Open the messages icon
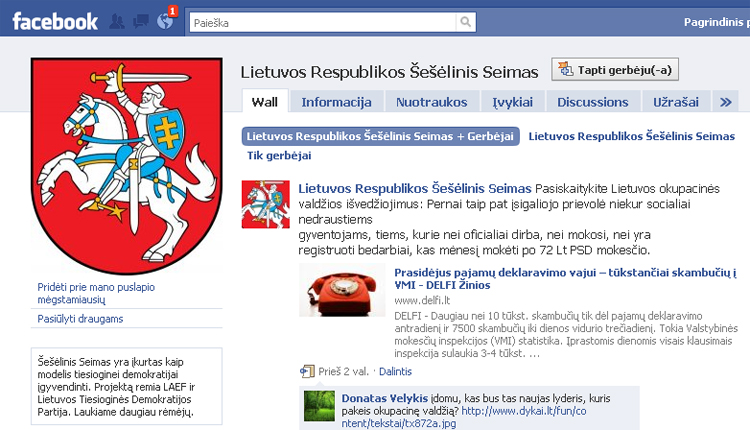Image resolution: width=750 pixels, height=430 pixels. pyautogui.click(x=141, y=22)
